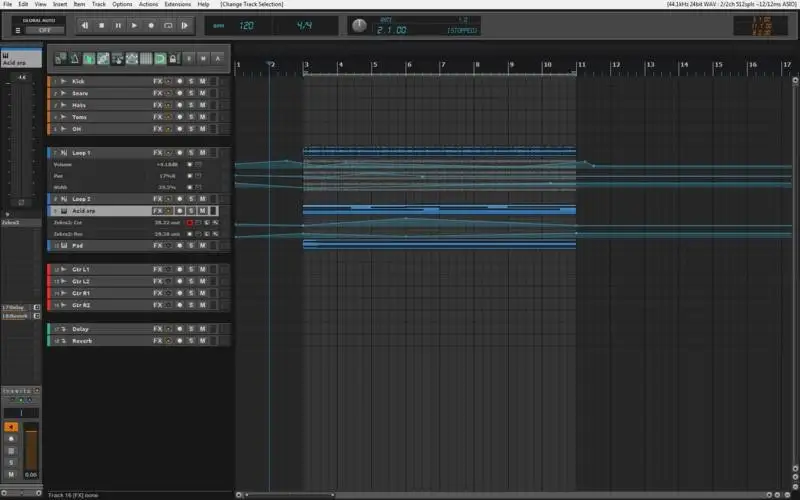The image size is (800, 500).
Task: Hit the Record button in the transport
Action: (x=151, y=25)
